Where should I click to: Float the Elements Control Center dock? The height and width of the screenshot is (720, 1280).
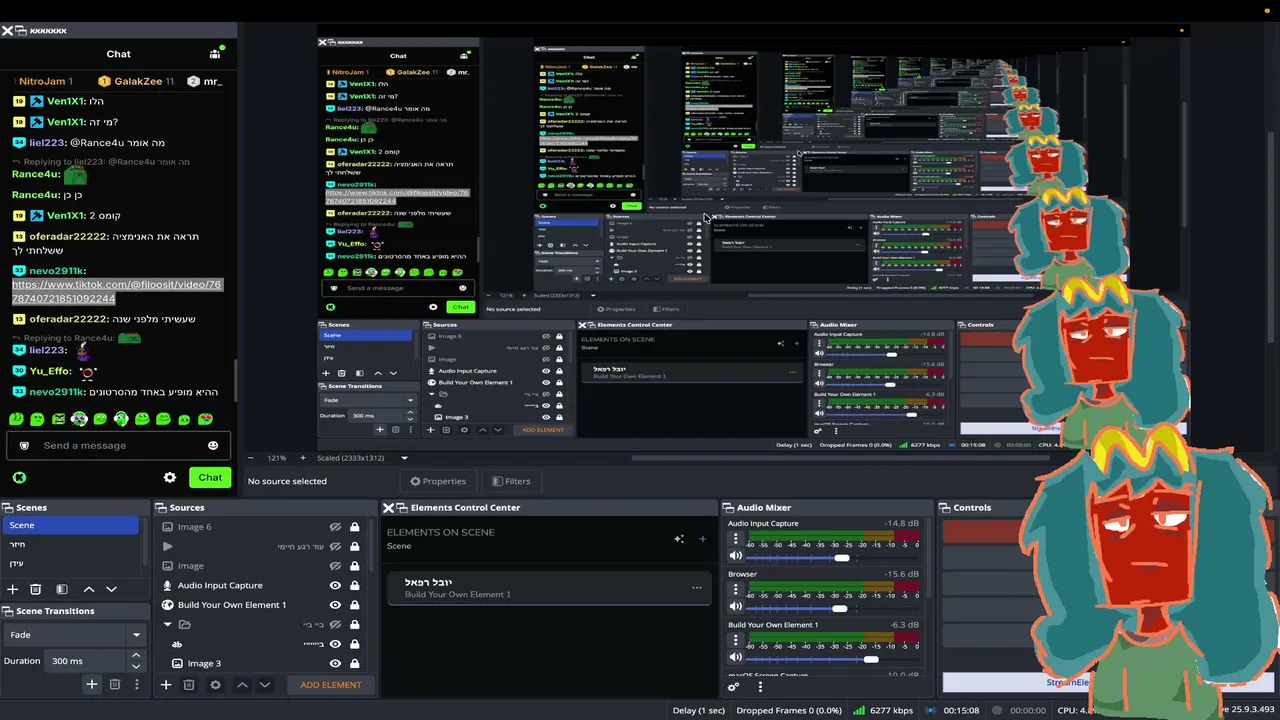(x=401, y=508)
